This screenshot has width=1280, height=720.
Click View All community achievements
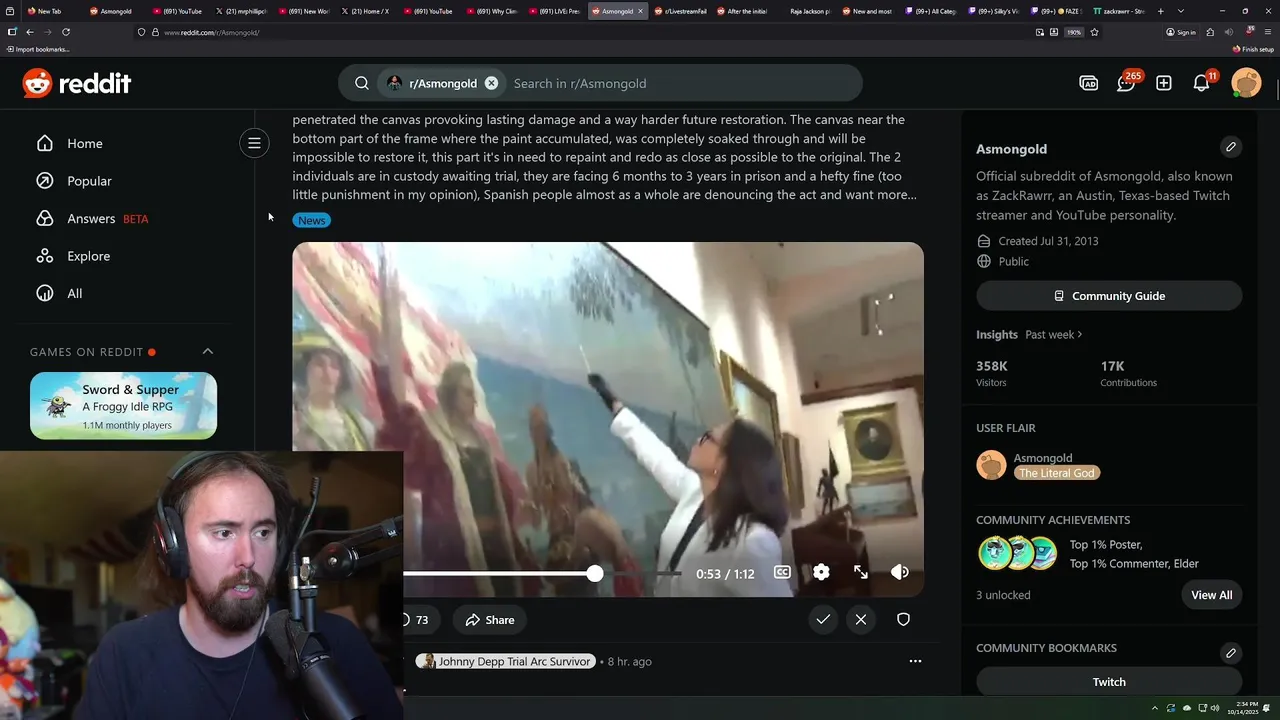tap(1212, 595)
